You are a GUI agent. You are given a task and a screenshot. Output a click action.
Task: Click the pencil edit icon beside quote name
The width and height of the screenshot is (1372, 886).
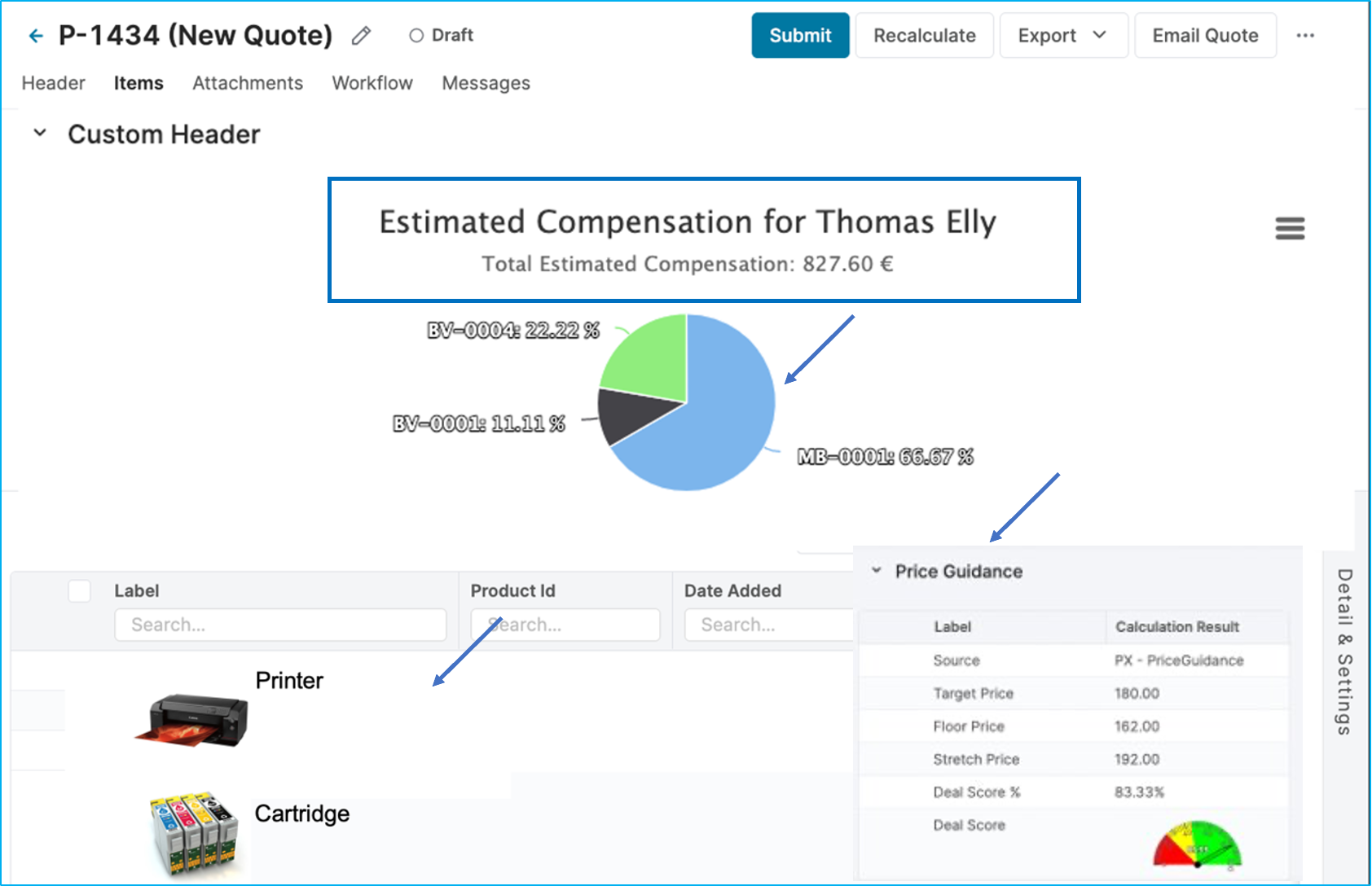361,36
